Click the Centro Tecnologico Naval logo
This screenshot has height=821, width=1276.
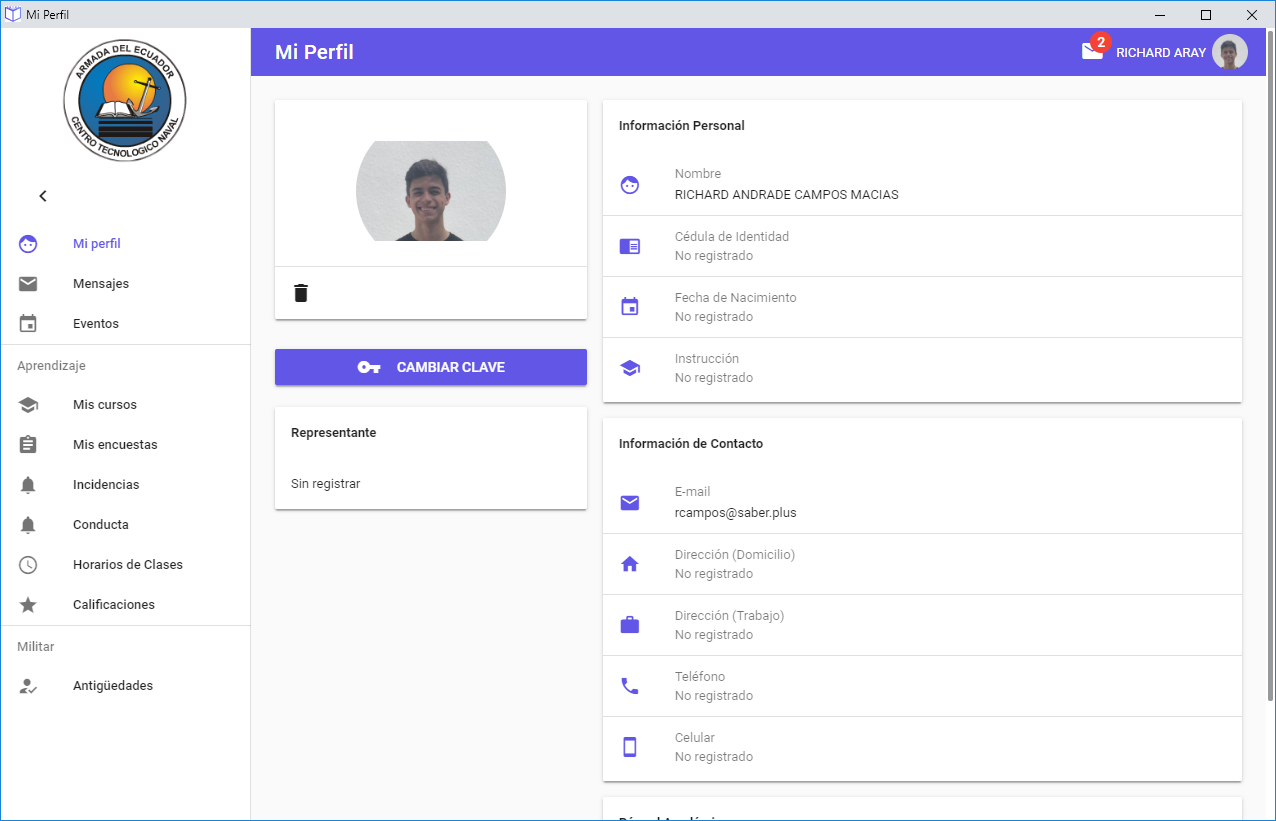point(125,101)
